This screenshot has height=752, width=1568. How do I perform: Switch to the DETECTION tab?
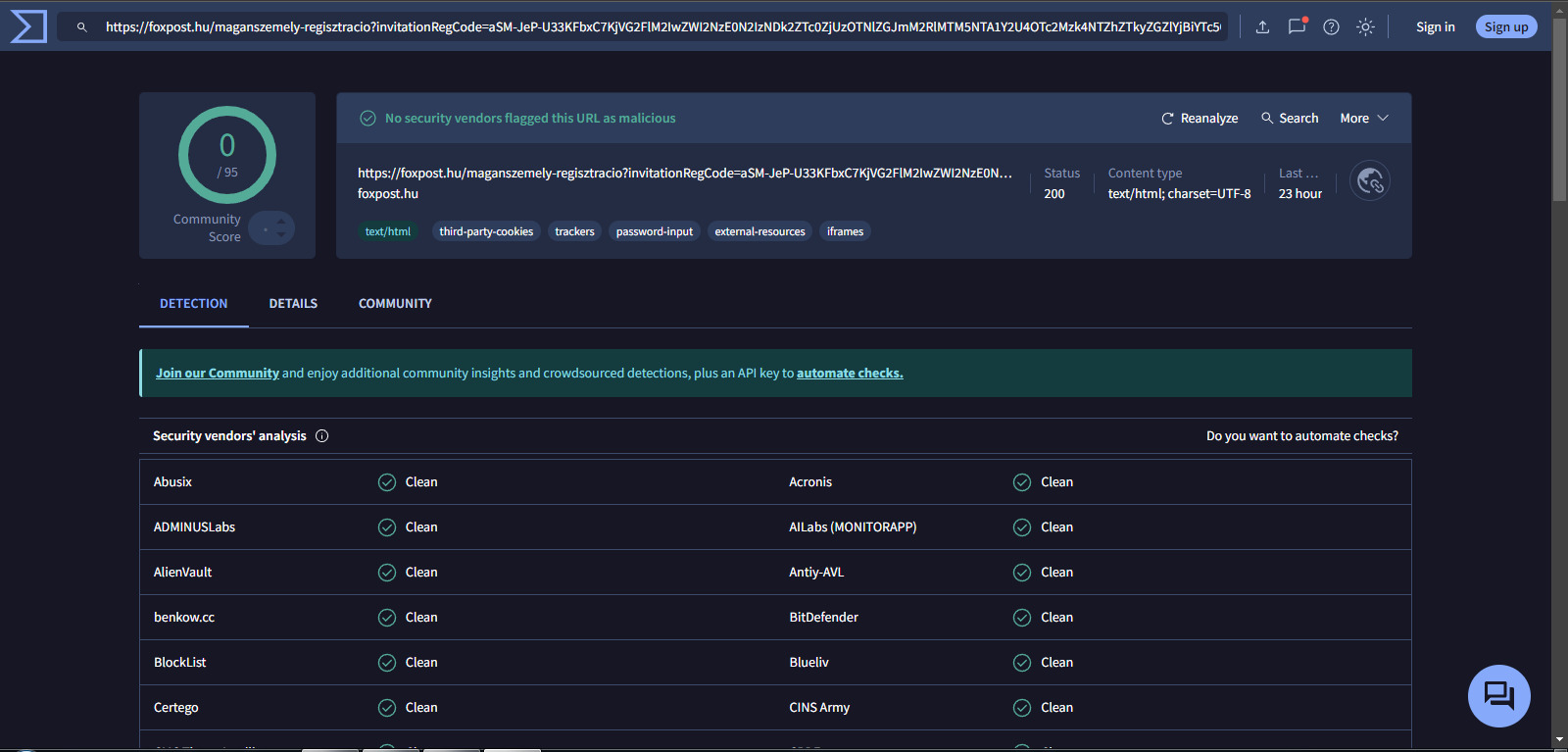tap(194, 304)
